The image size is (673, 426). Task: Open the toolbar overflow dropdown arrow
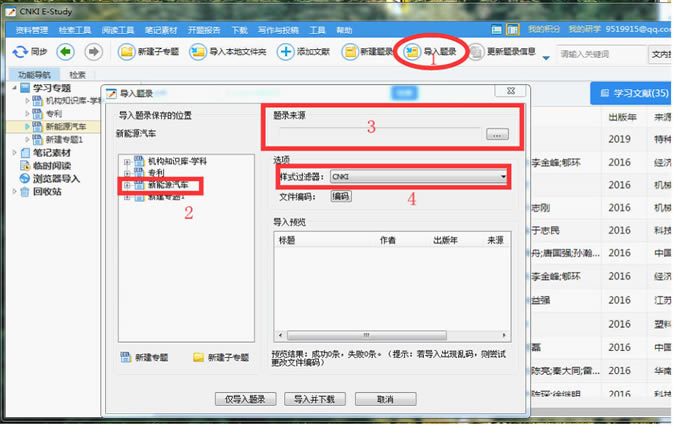tap(546, 57)
